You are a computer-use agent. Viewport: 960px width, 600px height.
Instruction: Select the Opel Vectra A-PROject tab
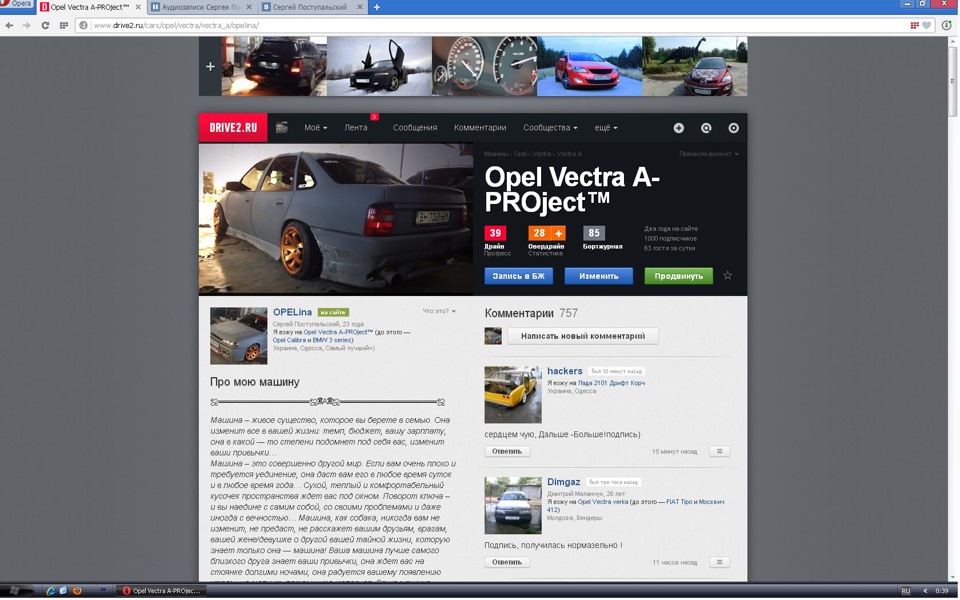(89, 7)
